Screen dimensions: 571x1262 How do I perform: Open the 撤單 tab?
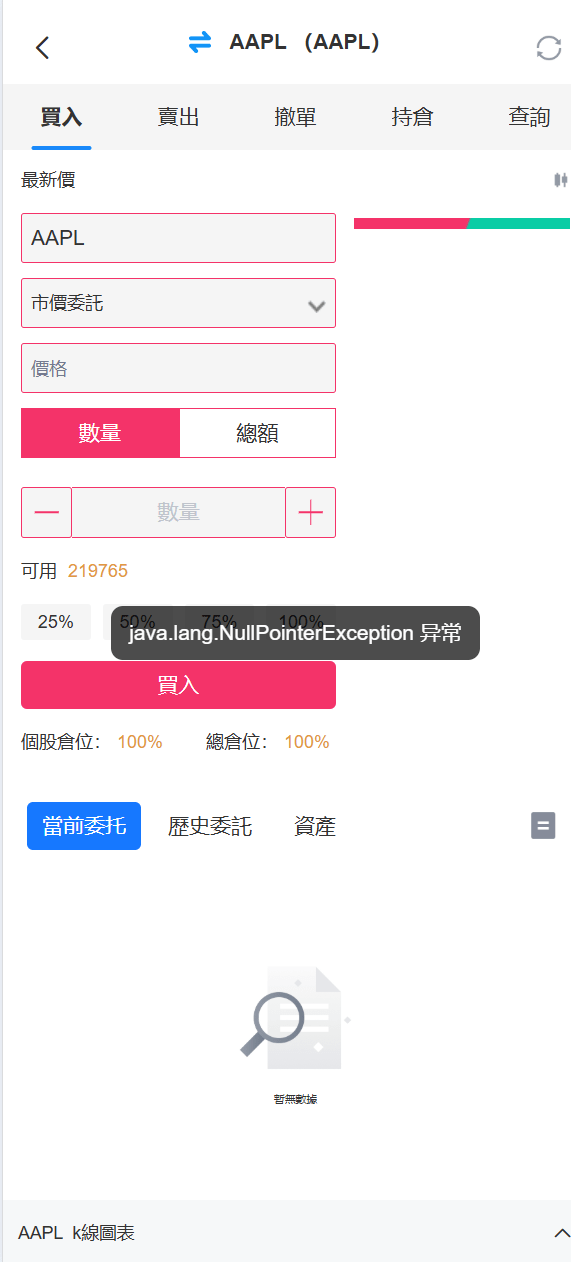pyautogui.click(x=295, y=117)
